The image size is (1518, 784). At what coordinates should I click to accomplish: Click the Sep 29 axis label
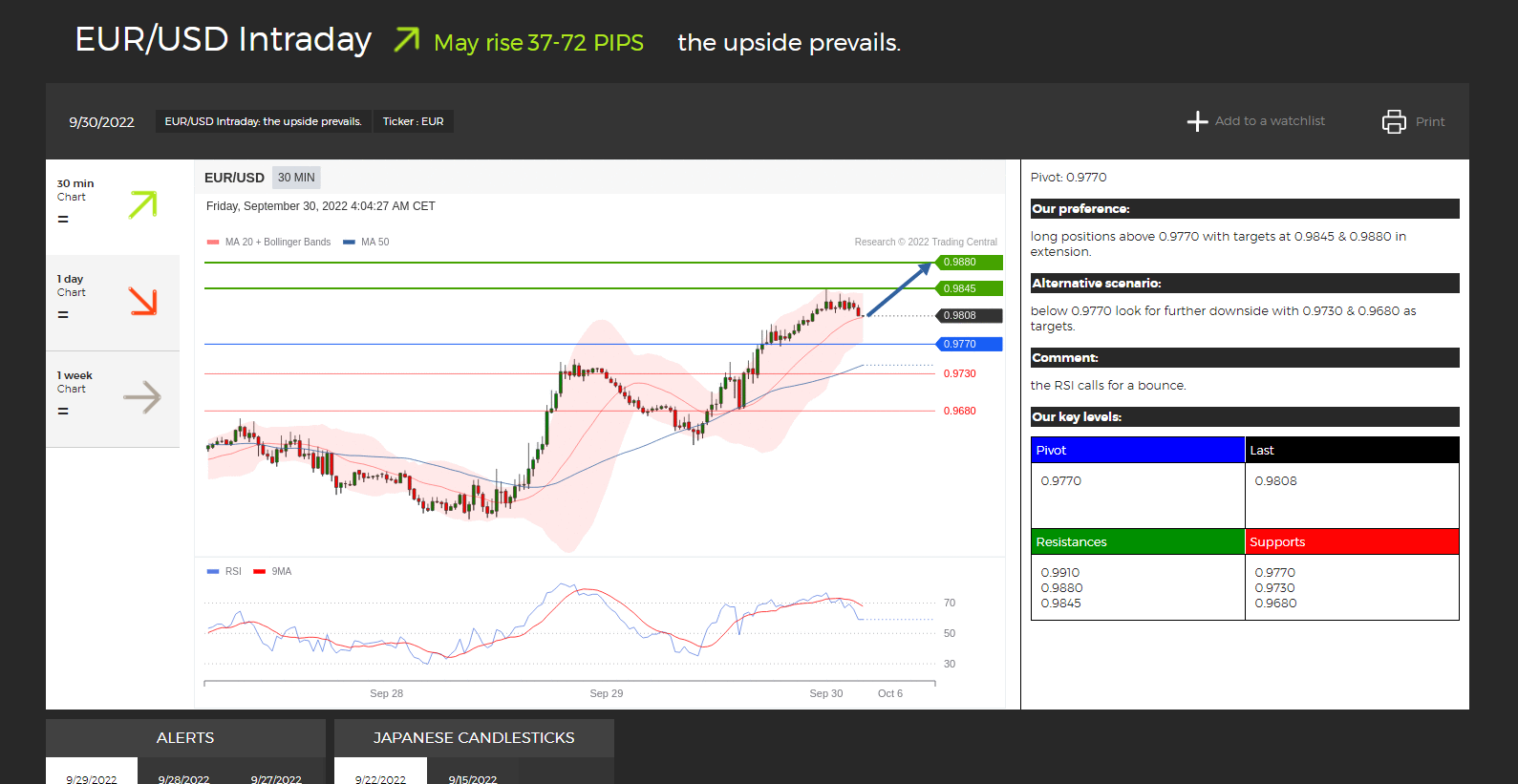(x=607, y=693)
